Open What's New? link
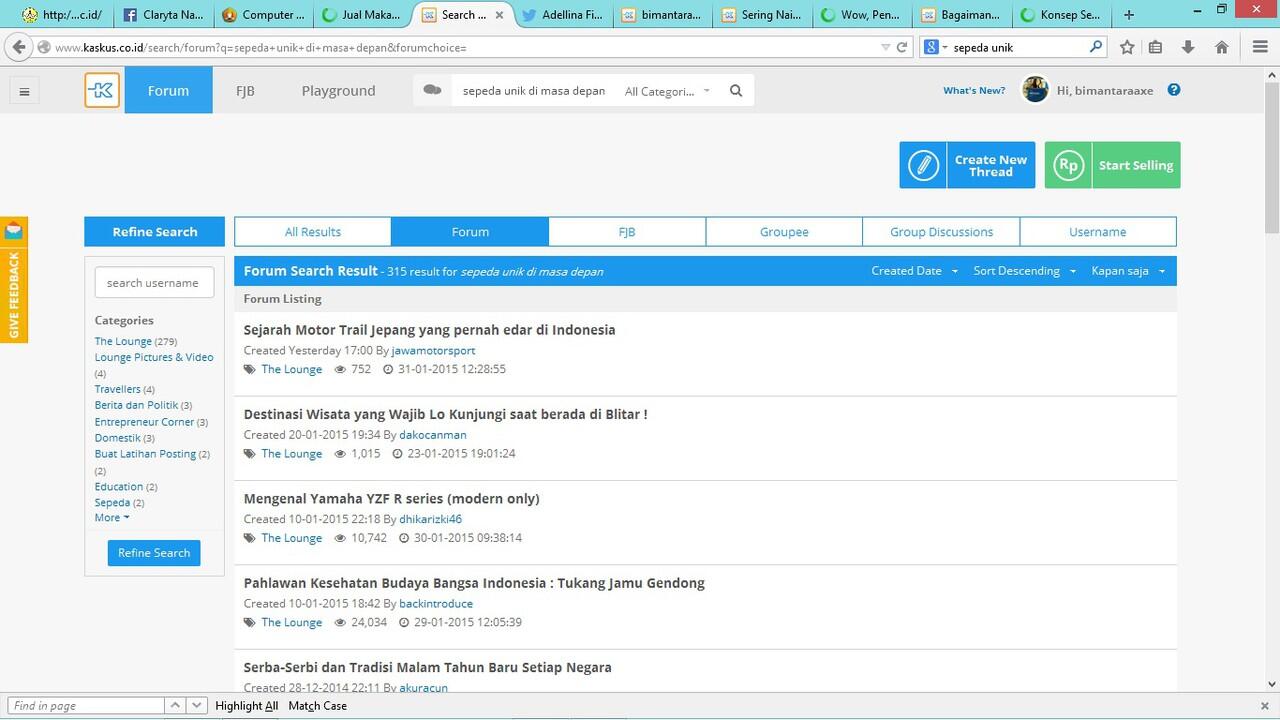This screenshot has height=720, width=1280. pyautogui.click(x=974, y=91)
